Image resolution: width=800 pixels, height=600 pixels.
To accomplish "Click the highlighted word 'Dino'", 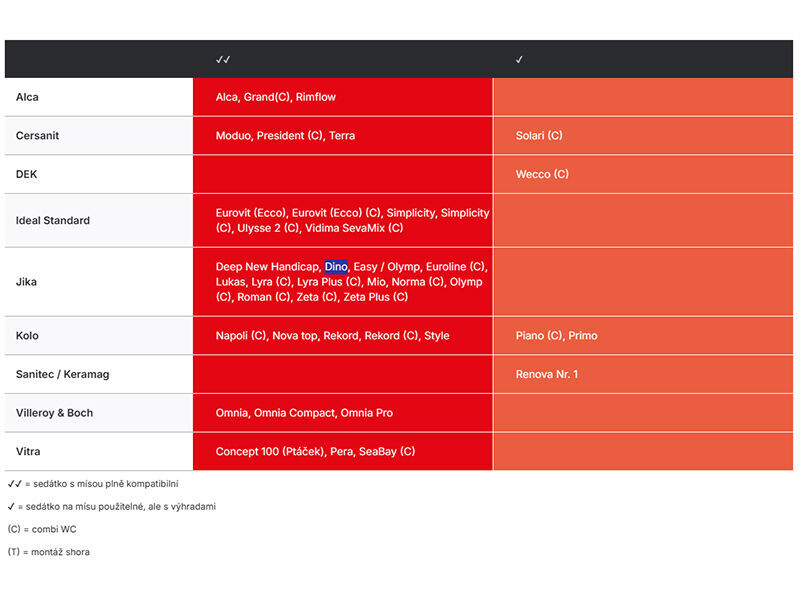I will [336, 267].
